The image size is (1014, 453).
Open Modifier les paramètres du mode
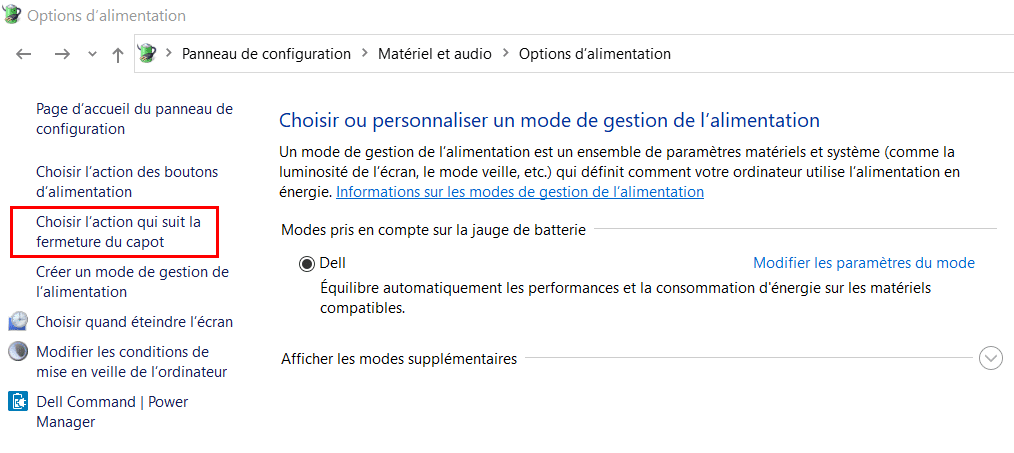(863, 263)
